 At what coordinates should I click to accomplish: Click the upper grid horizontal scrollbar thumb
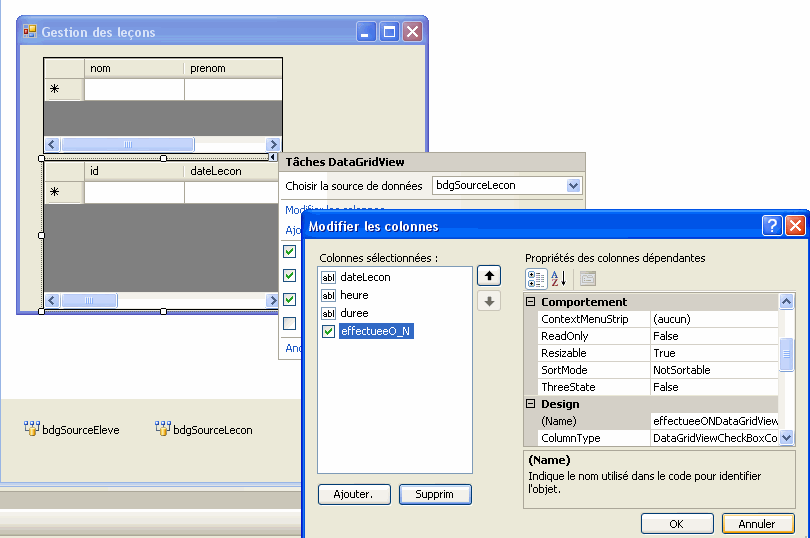128,144
